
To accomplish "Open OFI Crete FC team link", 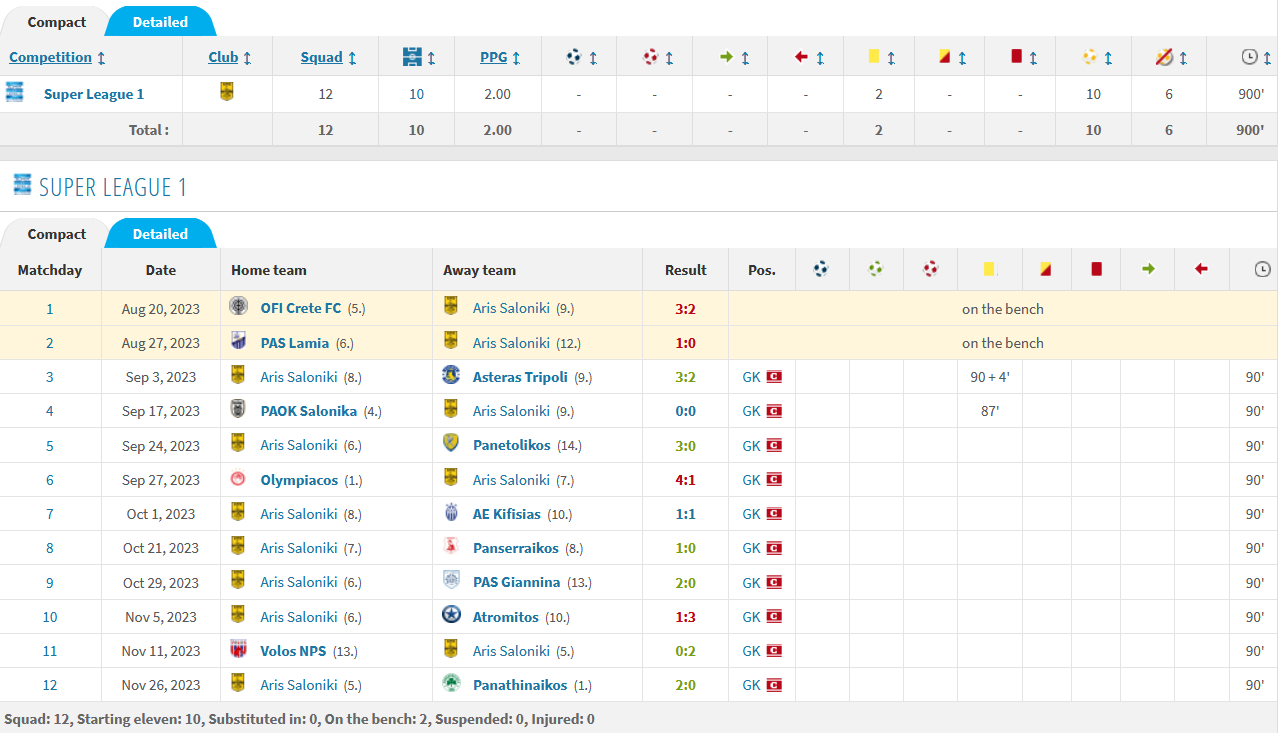I will click(300, 308).
